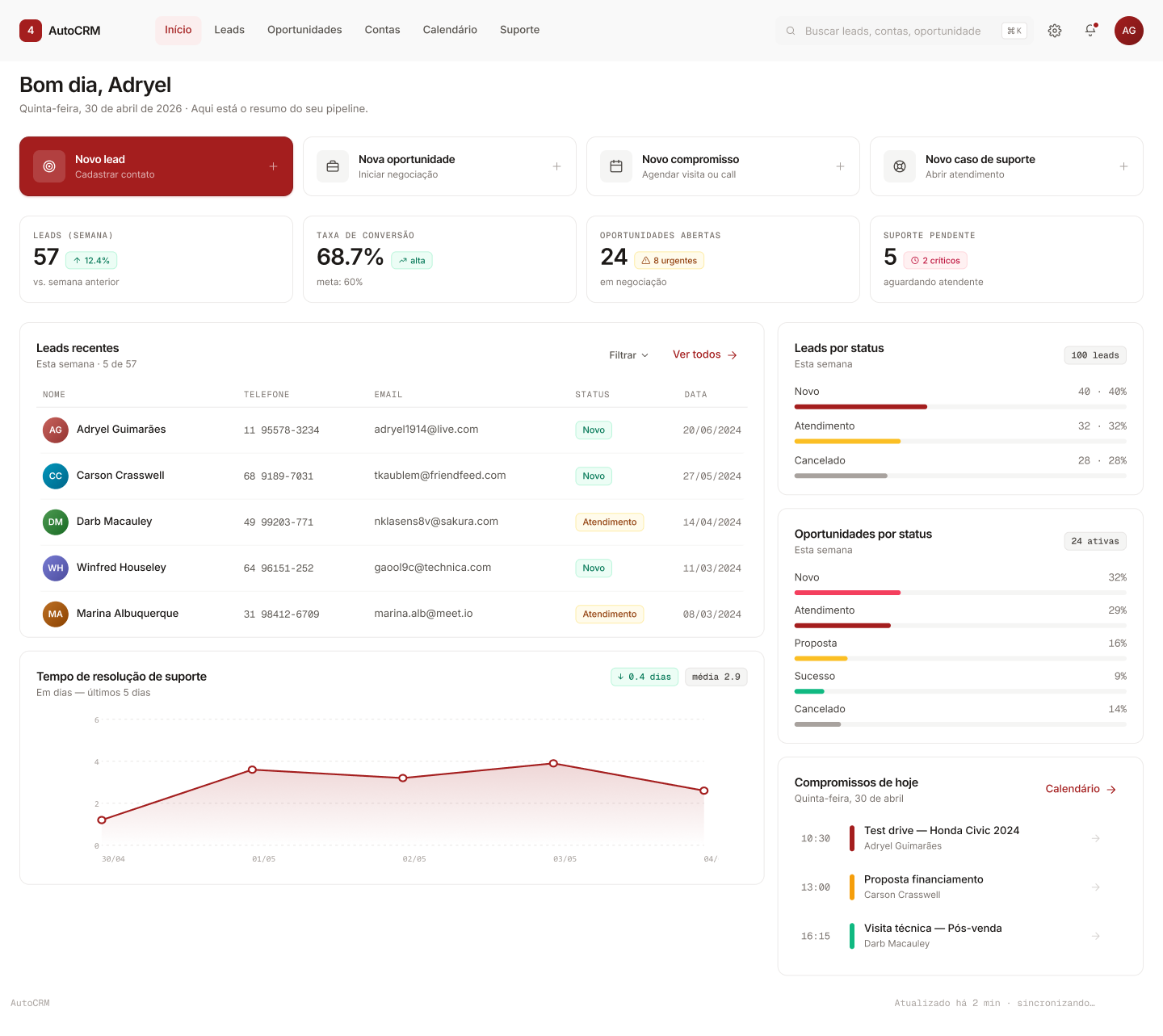Open AG user avatar menu
The height and width of the screenshot is (1036, 1163).
click(x=1129, y=31)
